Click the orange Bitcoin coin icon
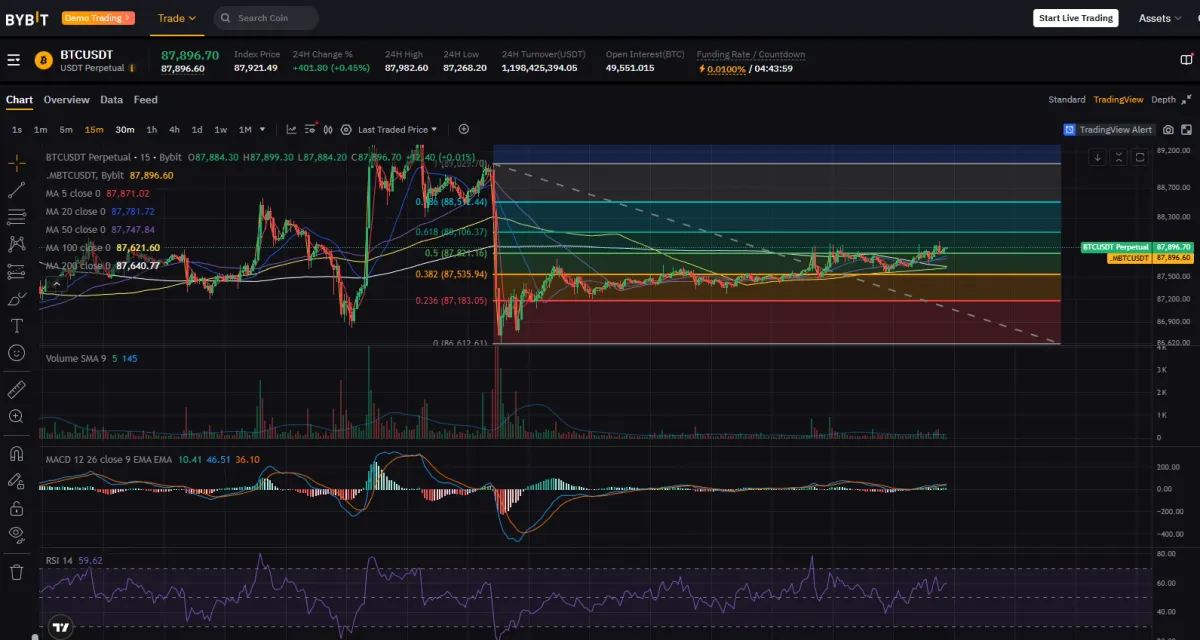The width and height of the screenshot is (1200, 640). (43, 60)
